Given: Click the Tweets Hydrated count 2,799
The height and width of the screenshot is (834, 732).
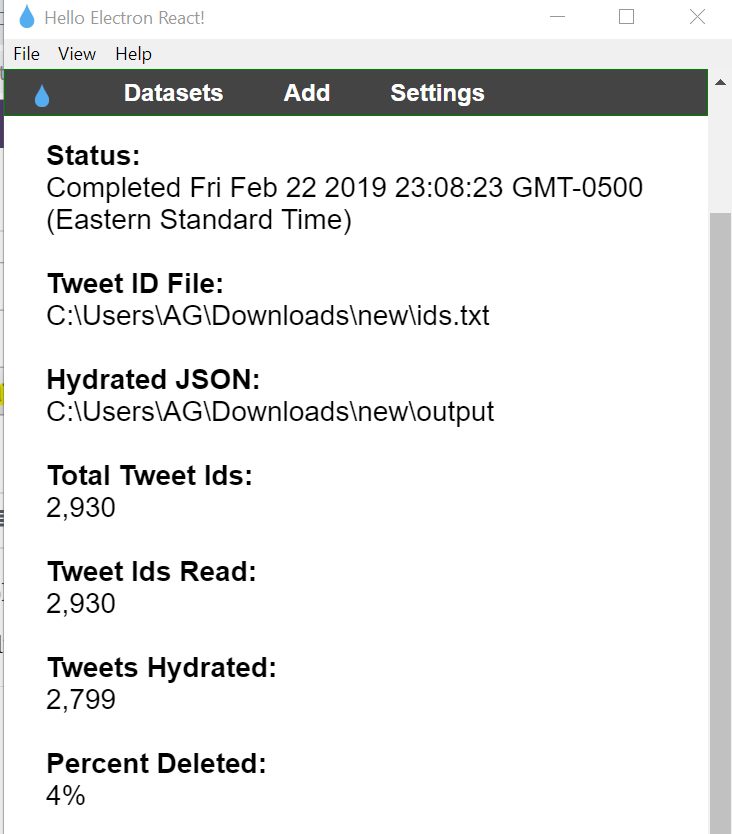Looking at the screenshot, I should pyautogui.click(x=81, y=700).
